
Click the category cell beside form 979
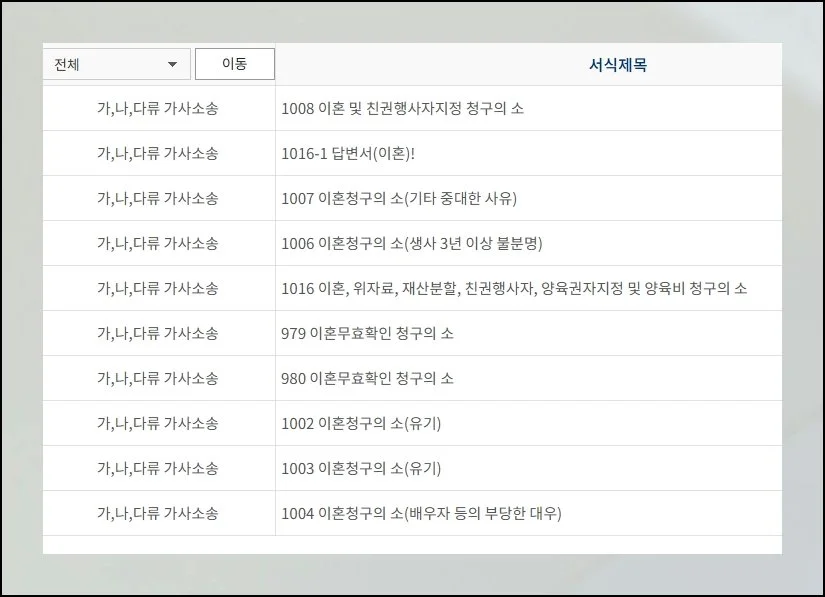[x=157, y=333]
